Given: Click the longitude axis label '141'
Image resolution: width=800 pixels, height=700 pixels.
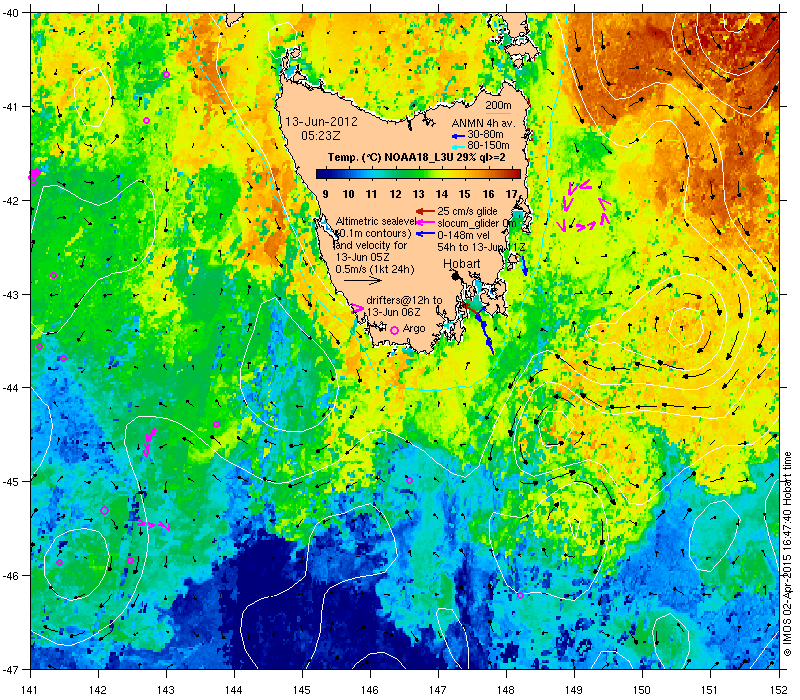Looking at the screenshot, I should (x=30, y=690).
